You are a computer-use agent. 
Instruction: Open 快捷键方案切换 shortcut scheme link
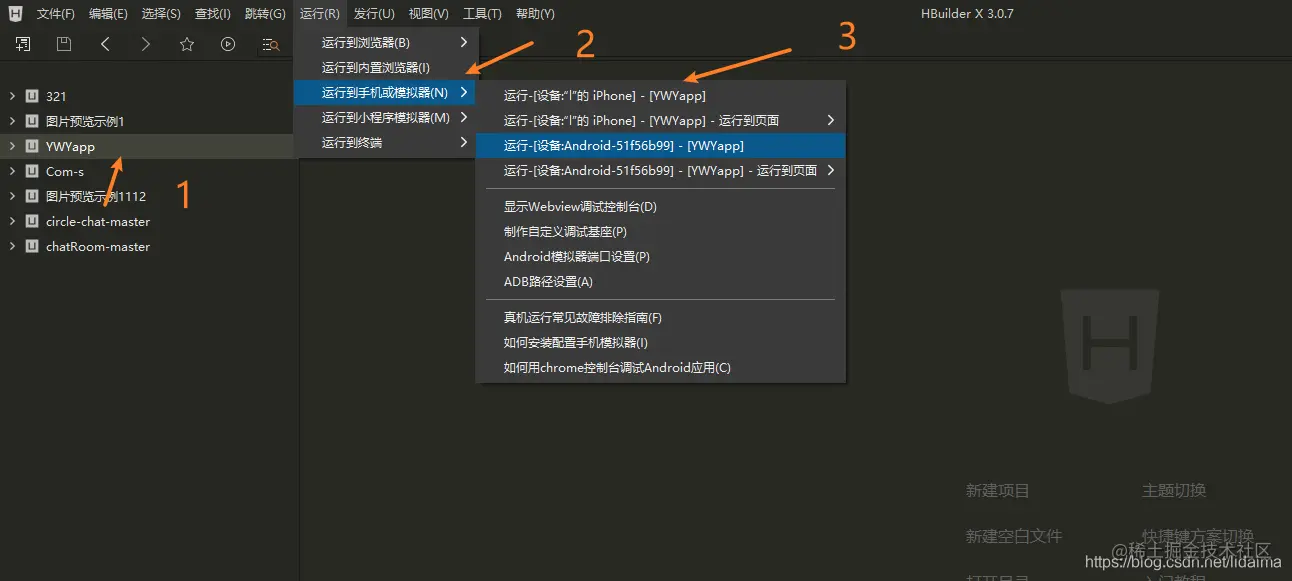coord(1198,536)
